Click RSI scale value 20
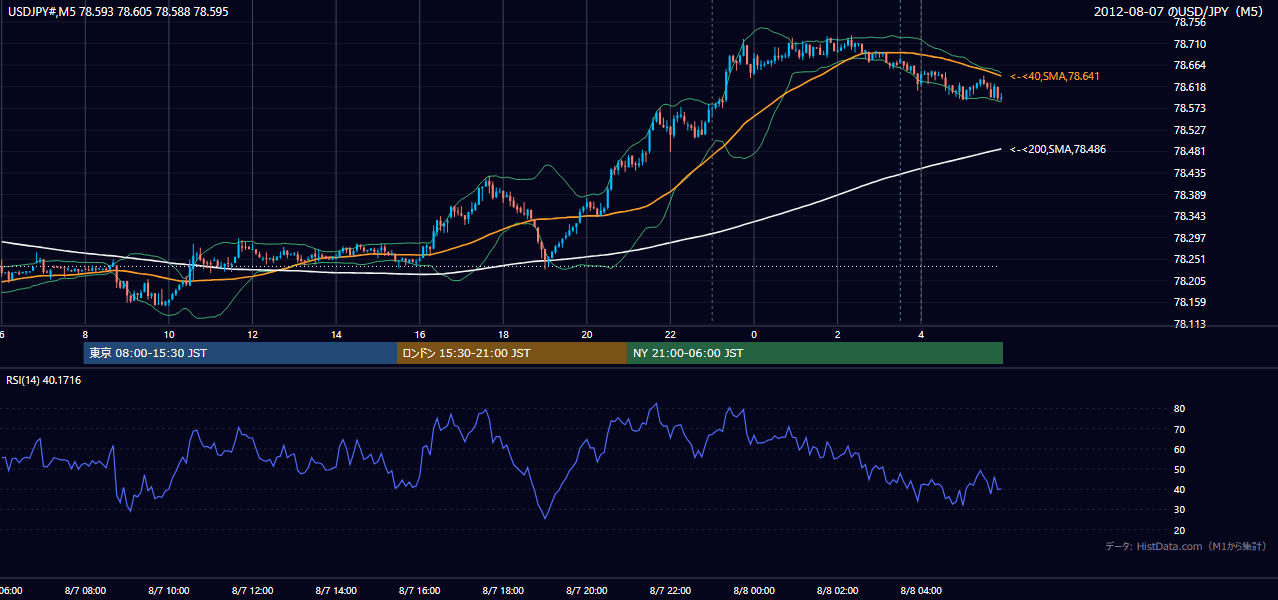 pos(1179,530)
